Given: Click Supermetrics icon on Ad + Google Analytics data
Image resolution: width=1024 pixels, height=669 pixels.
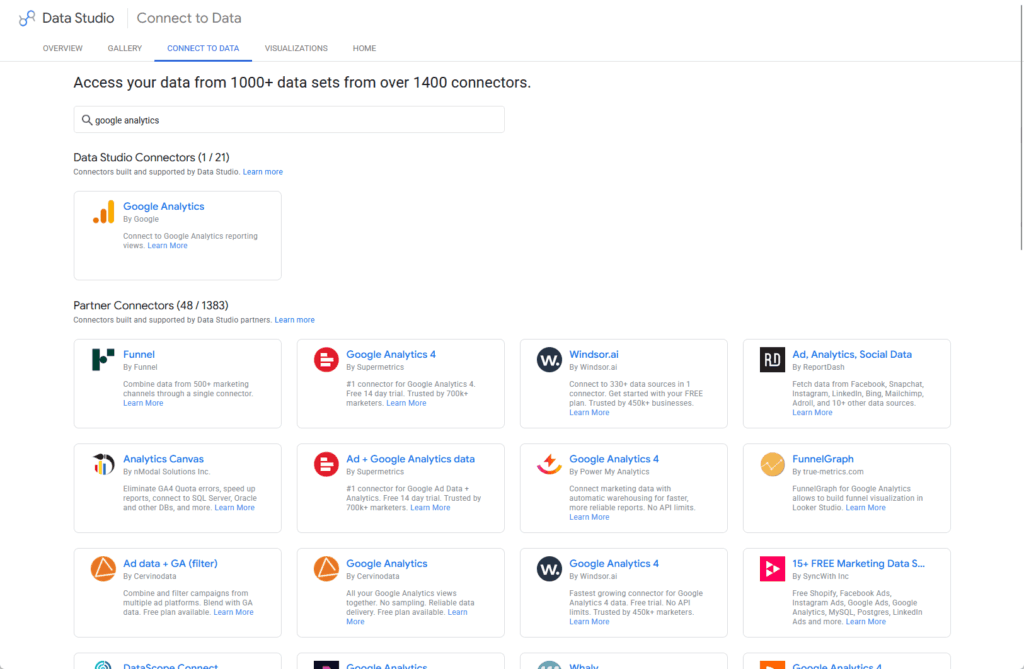Looking at the screenshot, I should (326, 464).
